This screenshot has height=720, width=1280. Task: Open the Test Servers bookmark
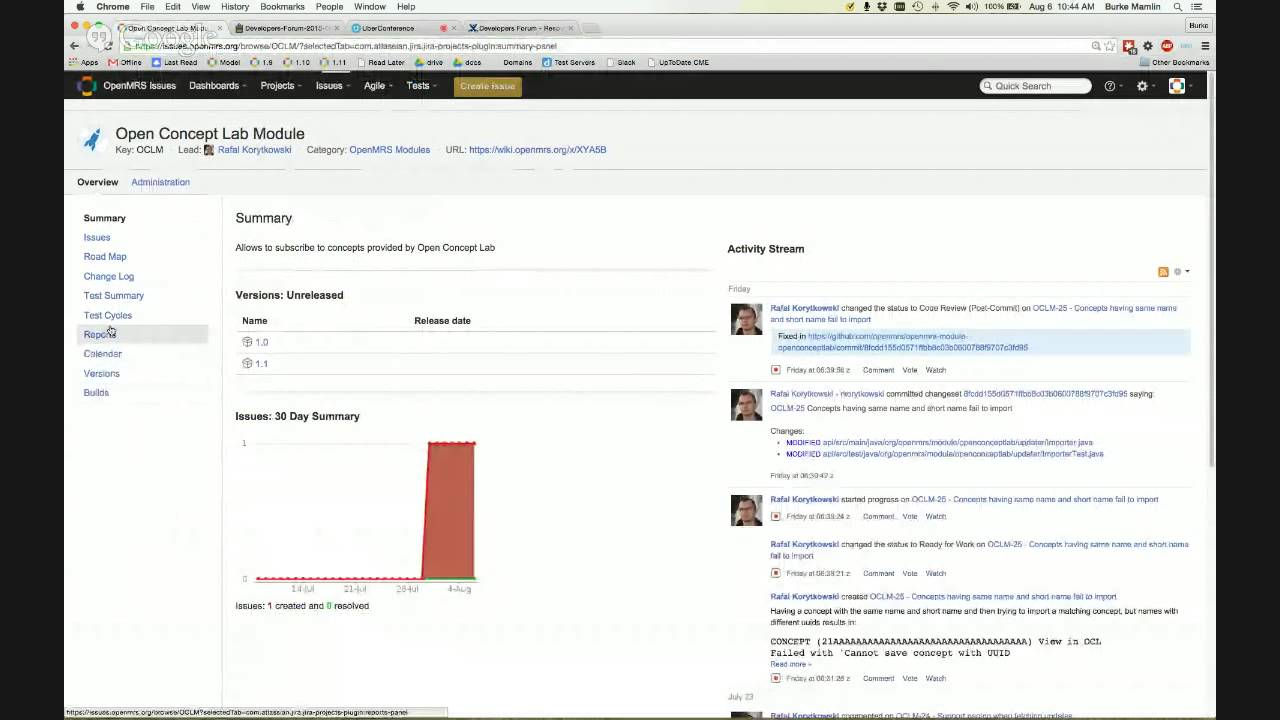569,62
